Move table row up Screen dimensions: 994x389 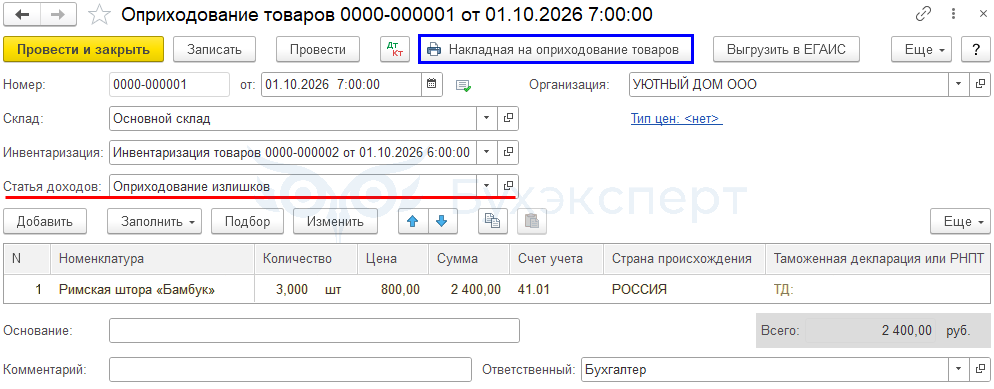413,221
